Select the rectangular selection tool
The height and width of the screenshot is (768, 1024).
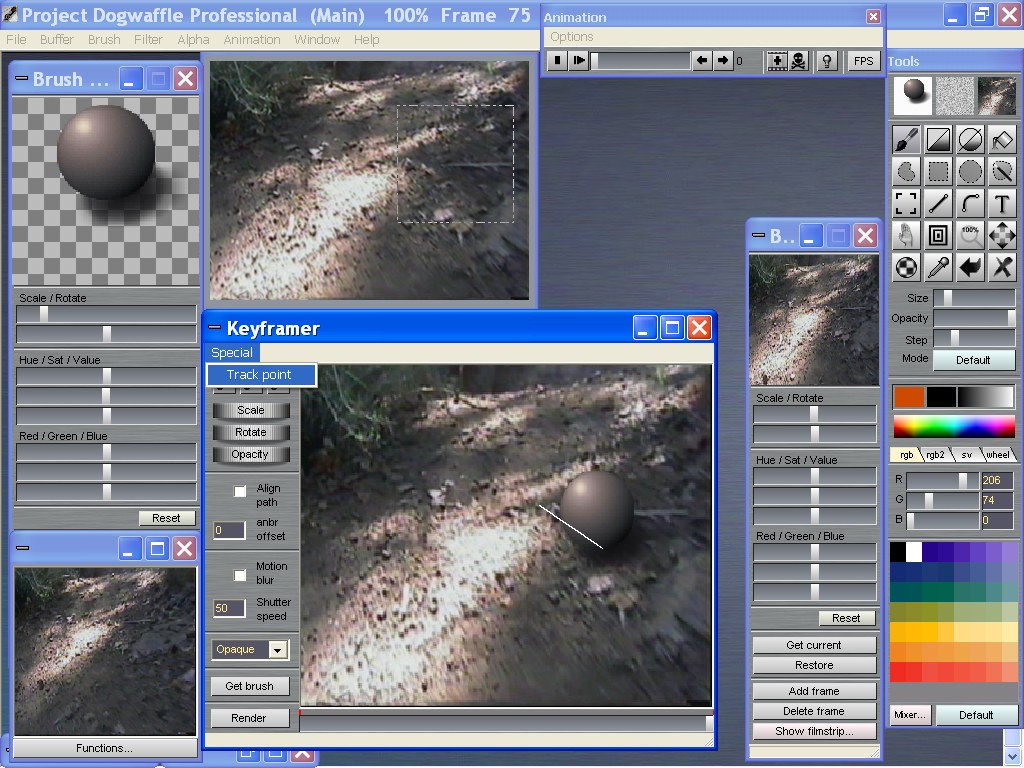click(938, 172)
